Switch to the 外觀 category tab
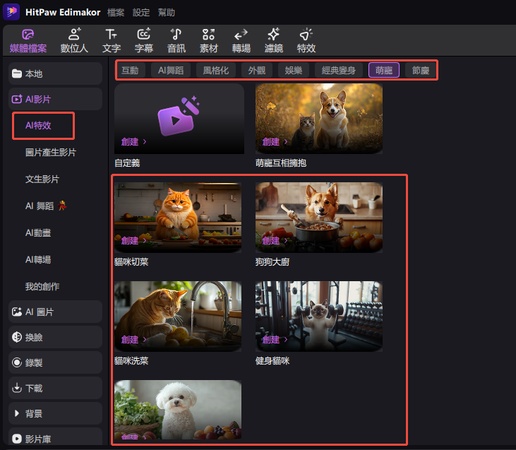The width and height of the screenshot is (516, 450). 257,70
